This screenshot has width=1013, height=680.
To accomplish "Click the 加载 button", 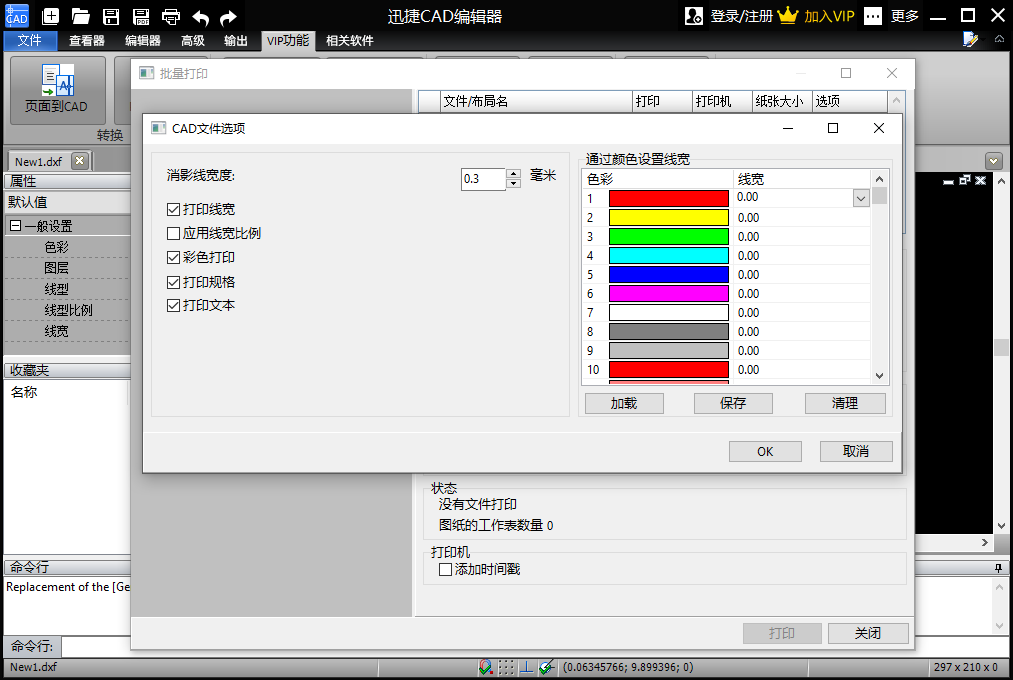I will coord(624,404).
